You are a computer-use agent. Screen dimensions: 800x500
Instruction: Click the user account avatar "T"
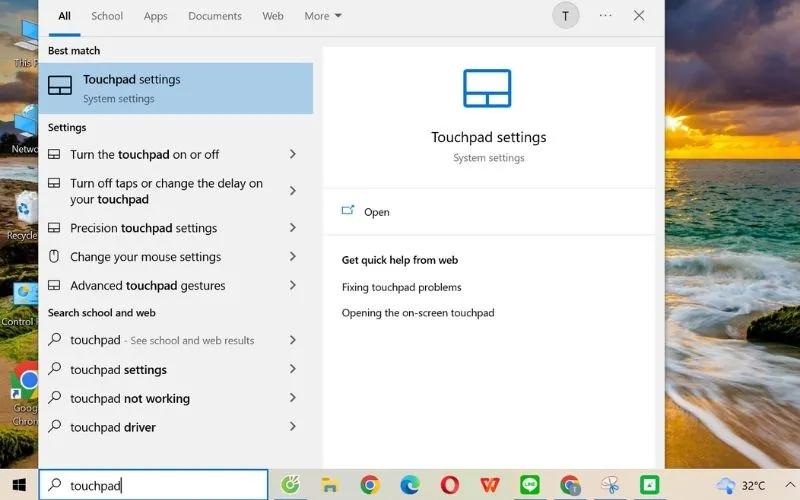tap(566, 16)
